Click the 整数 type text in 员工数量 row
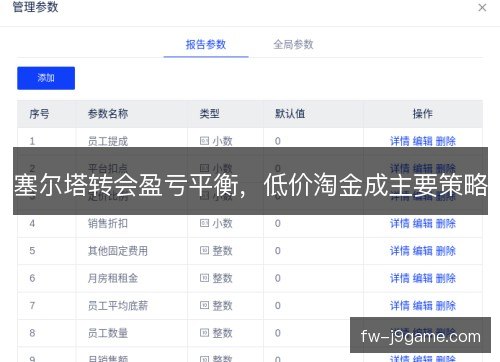The image size is (500, 362). [222, 333]
